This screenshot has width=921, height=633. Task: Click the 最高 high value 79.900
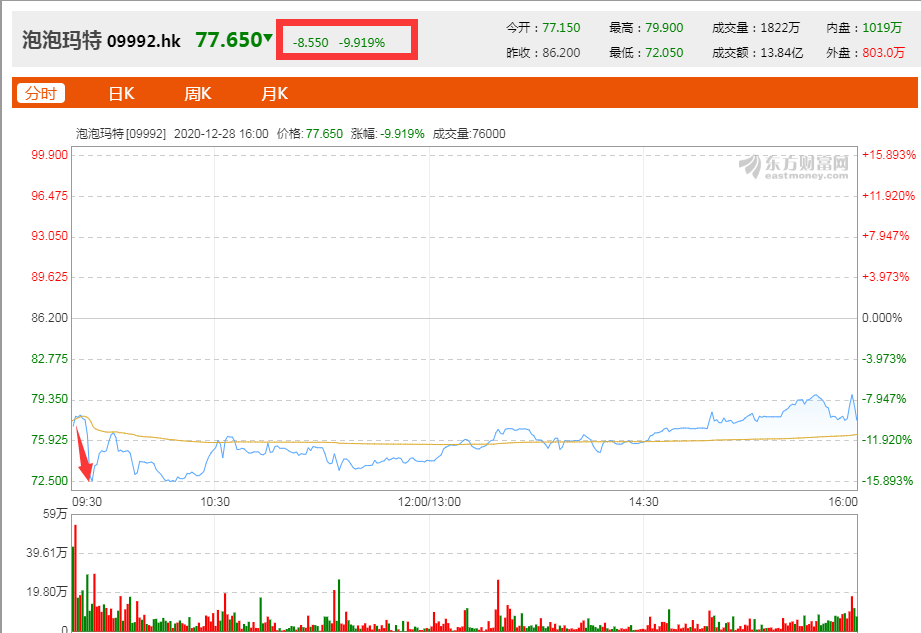point(664,28)
